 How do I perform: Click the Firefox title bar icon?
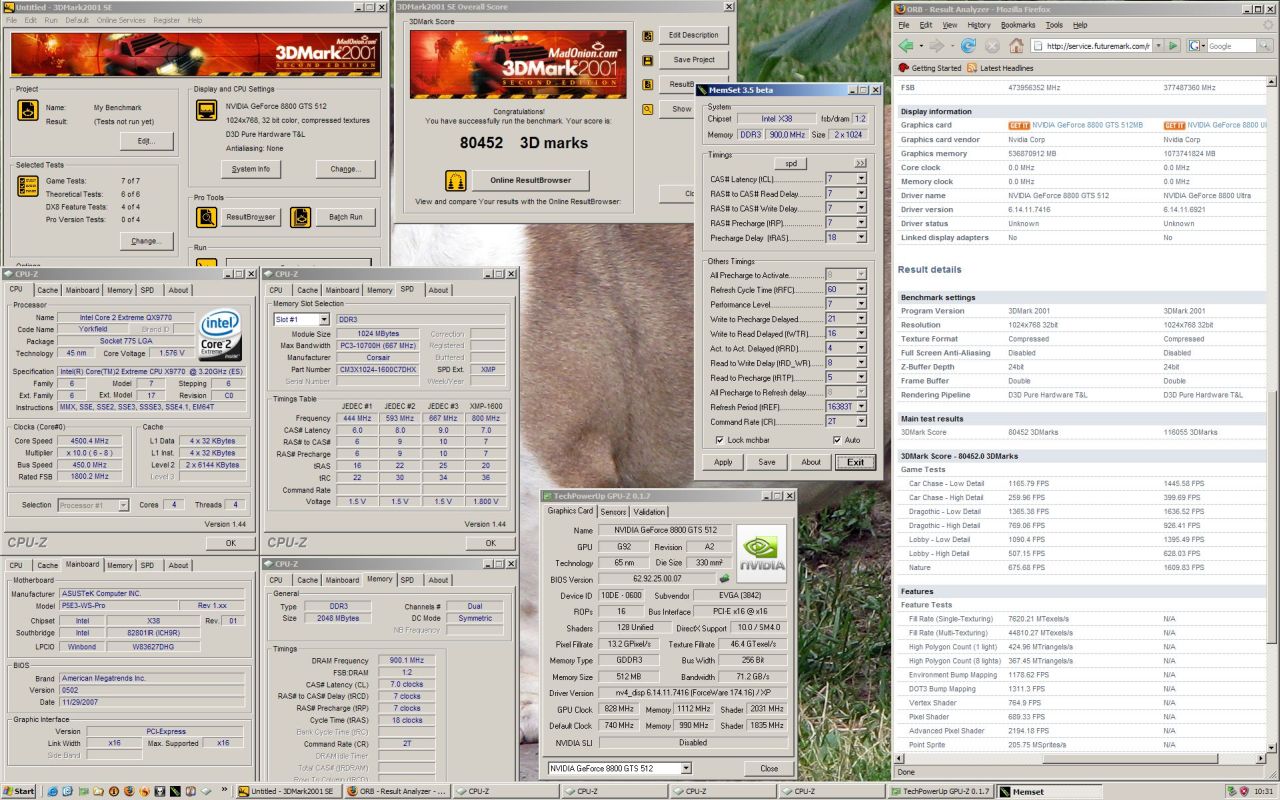[903, 9]
